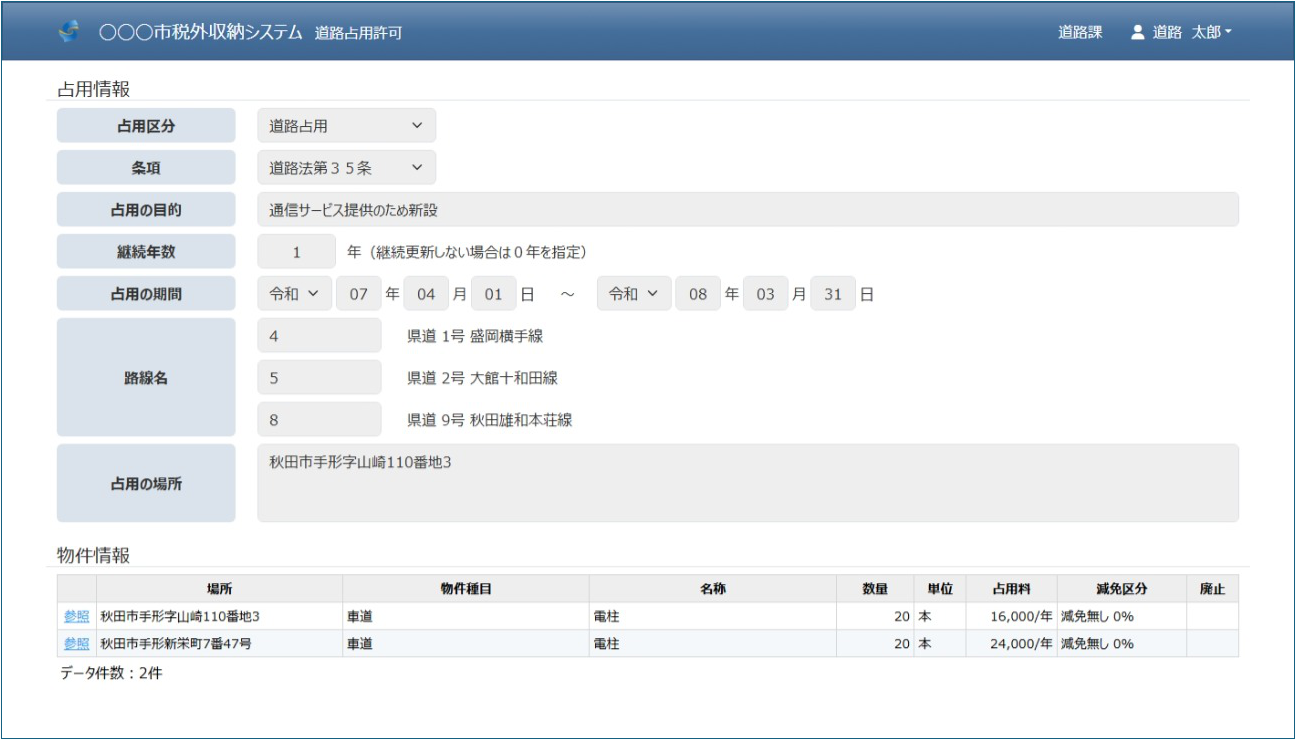Click the 占用の目的 text field

(x=747, y=210)
